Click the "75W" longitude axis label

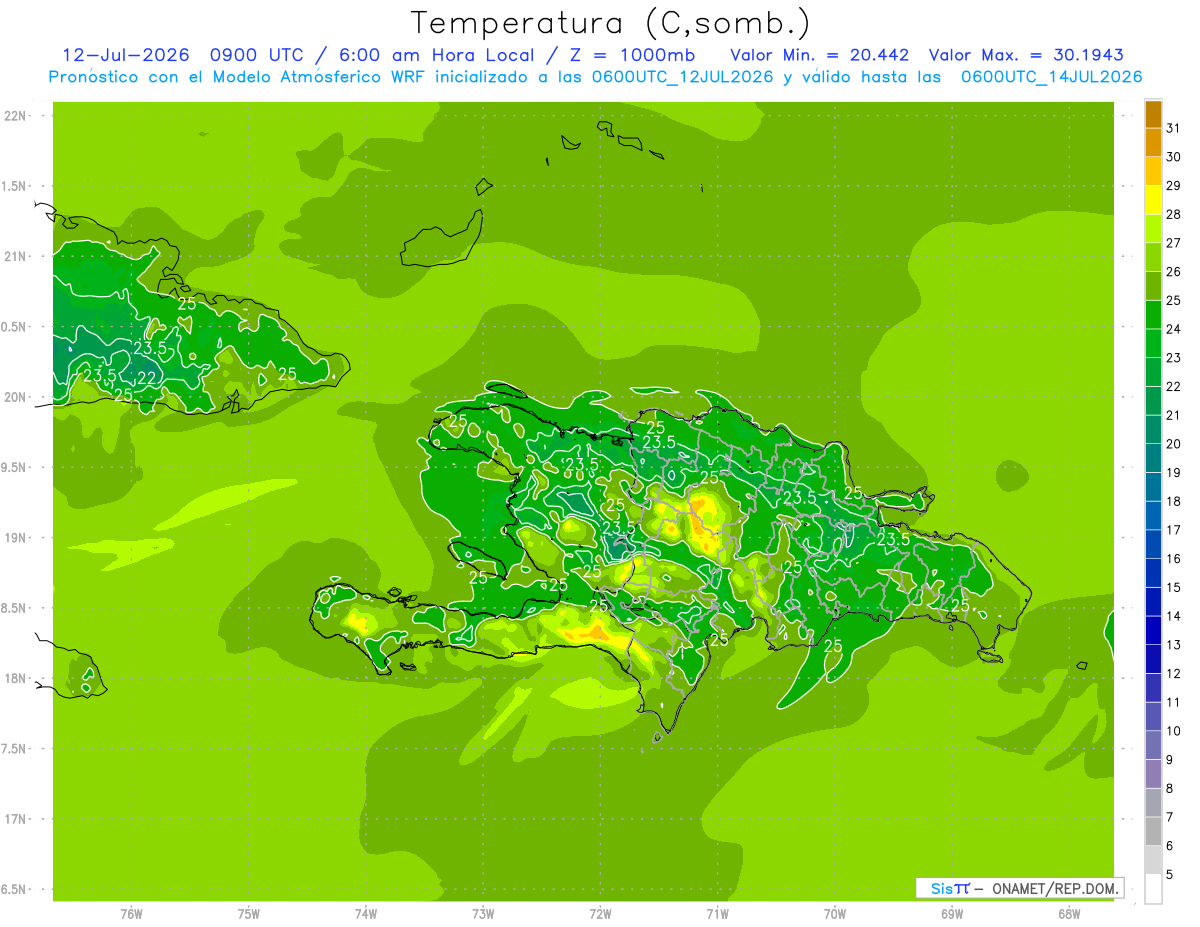pyautogui.click(x=249, y=914)
